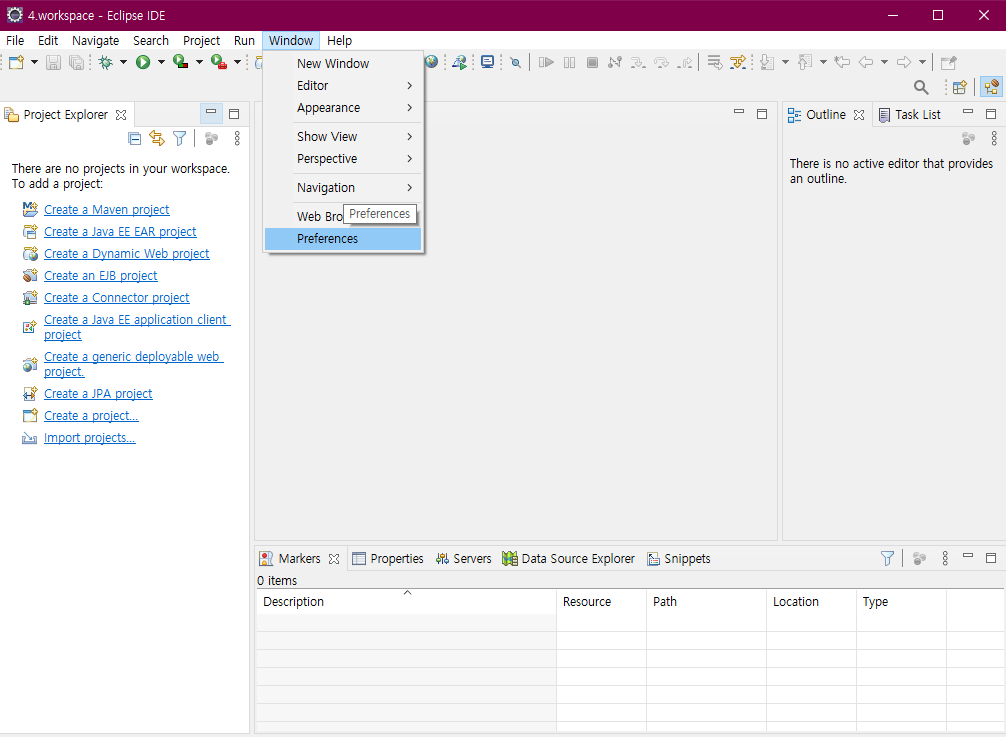Toggle Link with Editor in Project Explorer
This screenshot has height=737, width=1006.
157,138
